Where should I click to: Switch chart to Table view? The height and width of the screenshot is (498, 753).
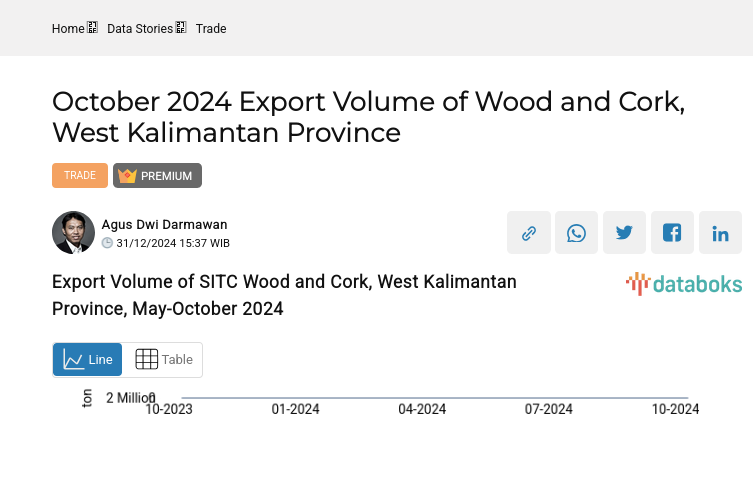(163, 360)
